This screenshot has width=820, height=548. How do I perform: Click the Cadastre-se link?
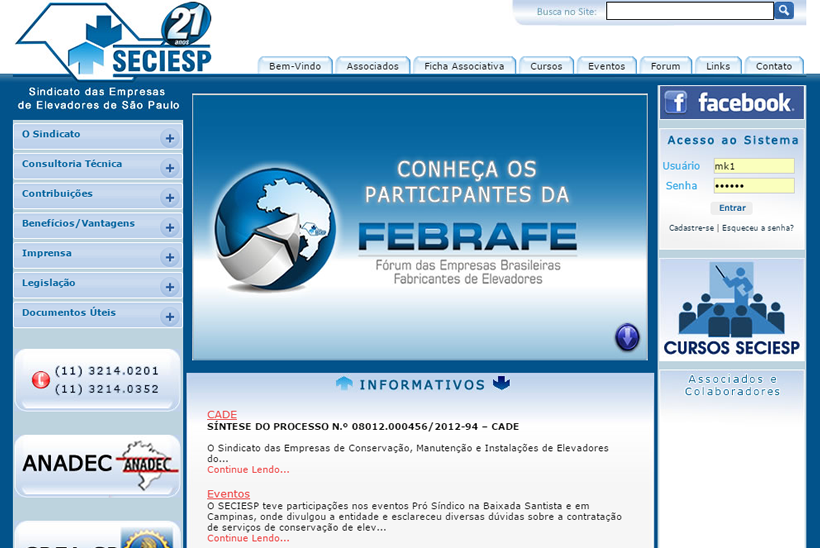point(691,228)
